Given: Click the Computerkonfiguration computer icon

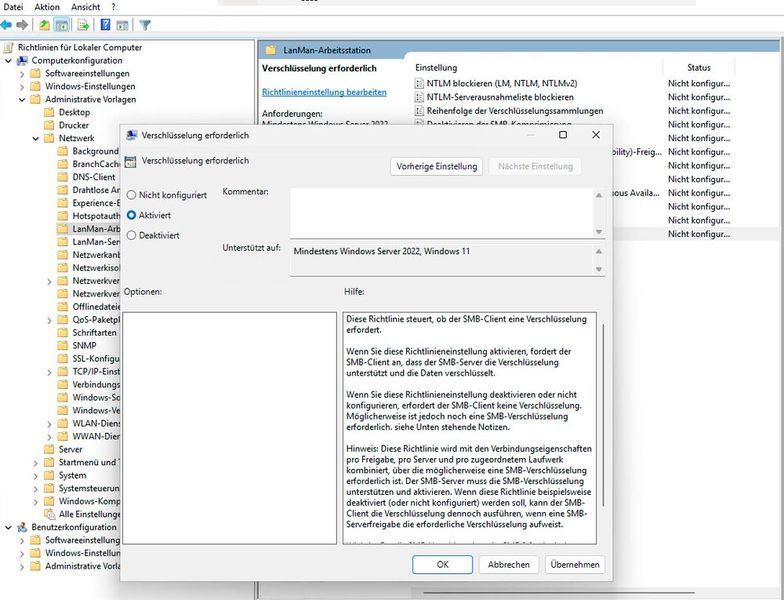Looking at the screenshot, I should [22, 60].
